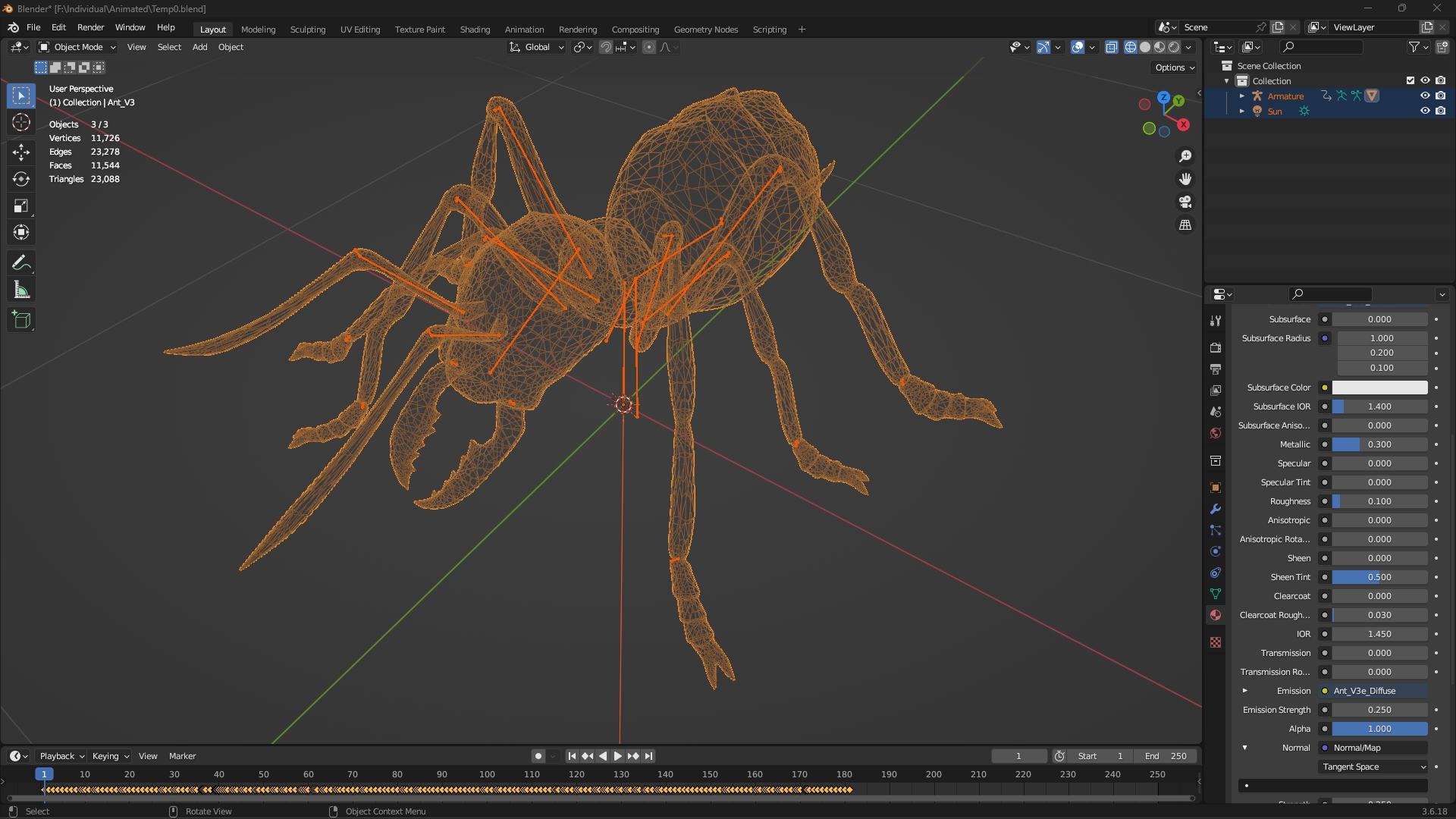This screenshot has height=819, width=1456.
Task: Select the Rotate tool
Action: (21, 179)
